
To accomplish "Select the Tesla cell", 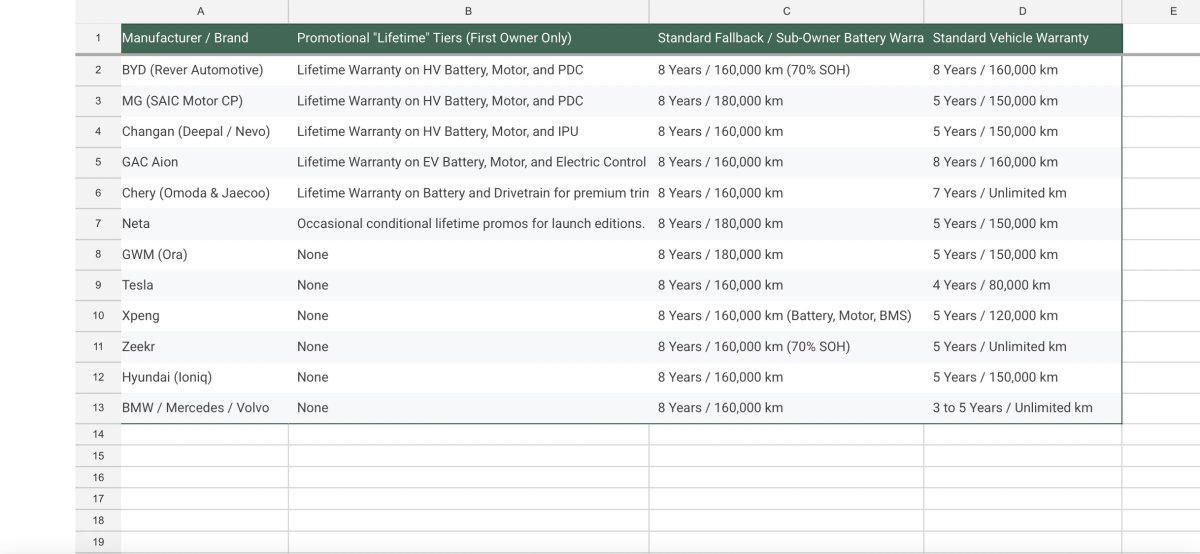I will 204,285.
